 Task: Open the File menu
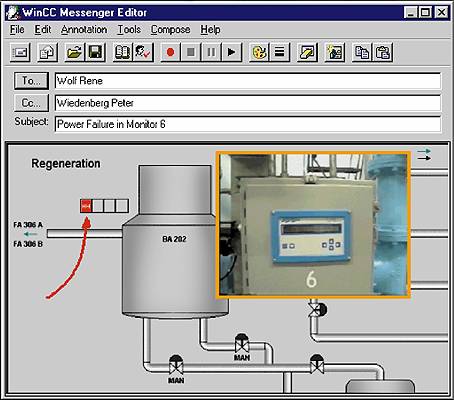tap(17, 30)
